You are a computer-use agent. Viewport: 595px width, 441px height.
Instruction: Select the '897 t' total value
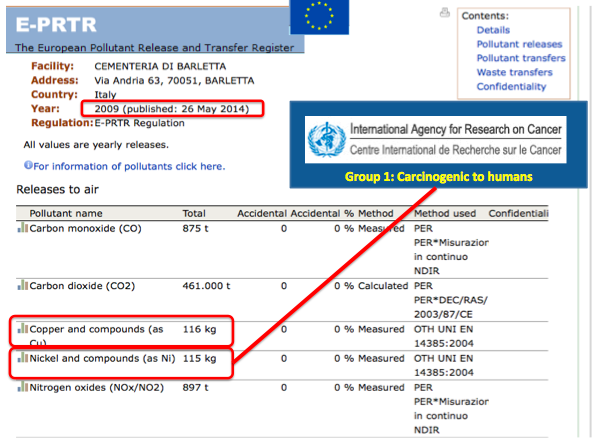(x=195, y=387)
